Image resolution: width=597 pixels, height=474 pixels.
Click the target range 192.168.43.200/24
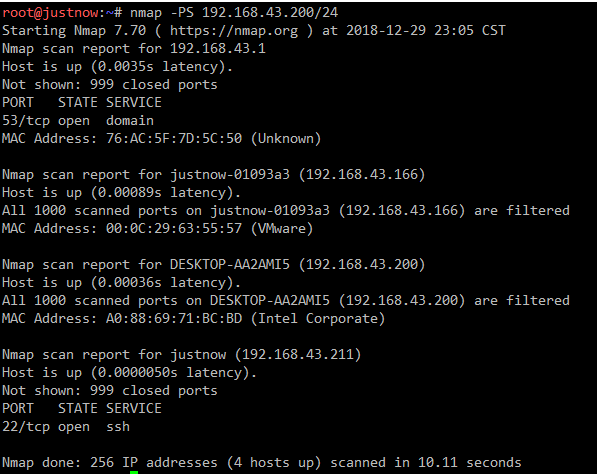pos(270,13)
